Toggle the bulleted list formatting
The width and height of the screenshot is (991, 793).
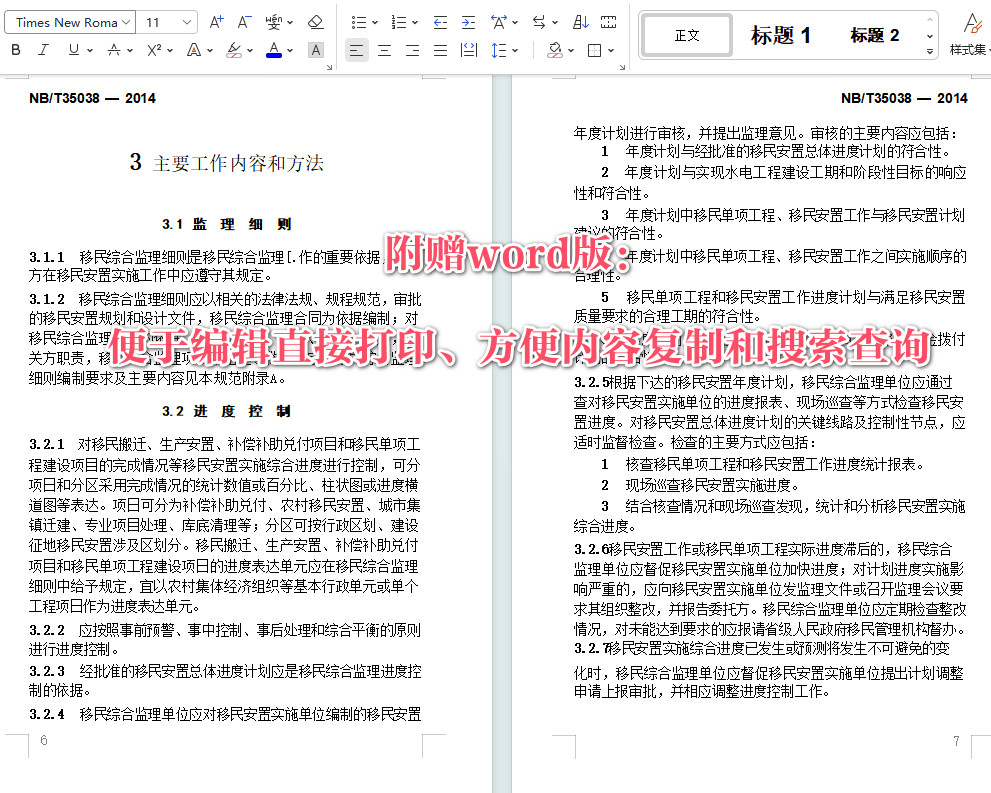(x=358, y=22)
